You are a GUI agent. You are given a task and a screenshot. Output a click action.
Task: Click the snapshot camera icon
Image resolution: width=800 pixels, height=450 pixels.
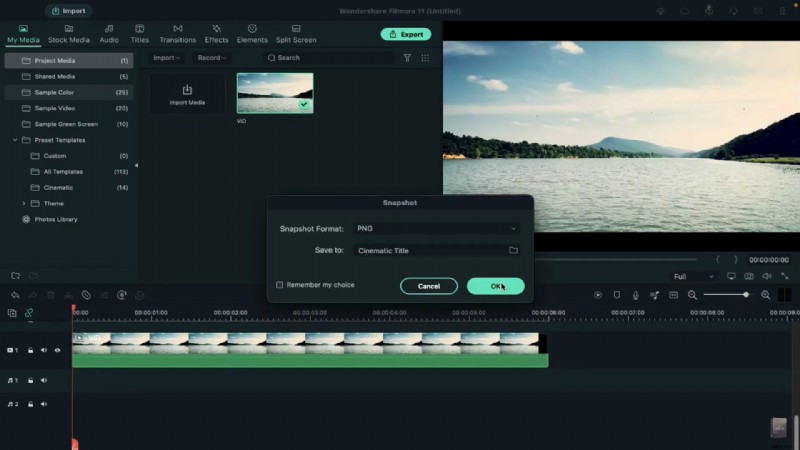pos(749,276)
